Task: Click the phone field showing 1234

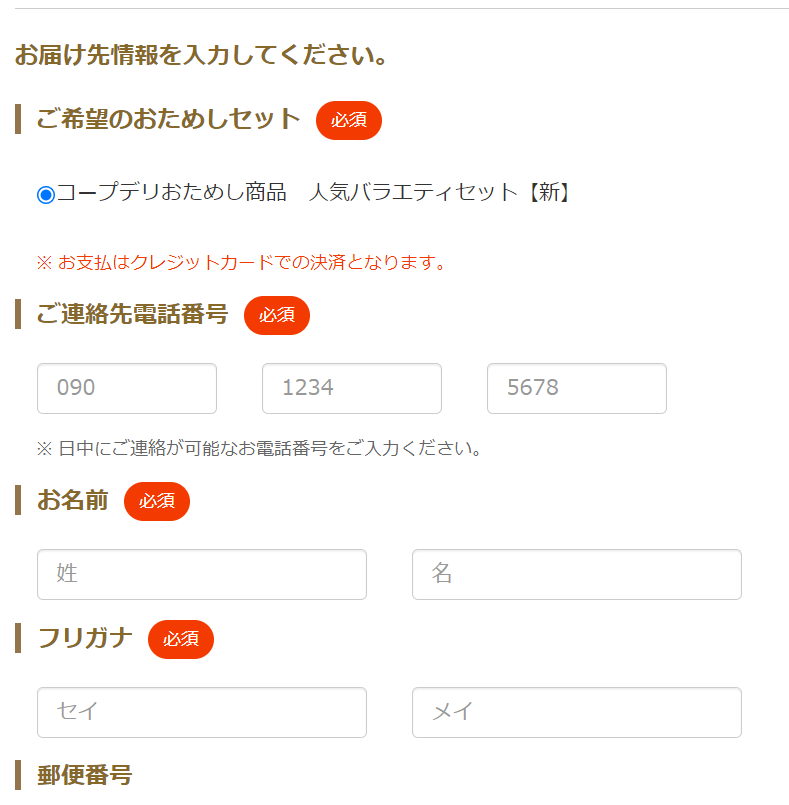Action: [x=352, y=388]
